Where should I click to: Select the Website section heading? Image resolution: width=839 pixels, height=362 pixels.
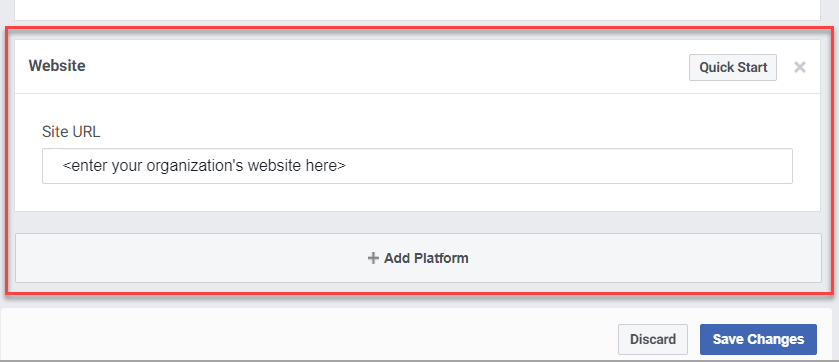tap(57, 66)
